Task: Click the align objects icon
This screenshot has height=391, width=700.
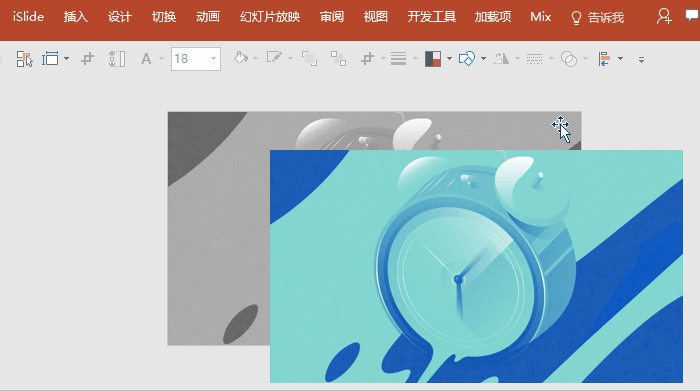Action: 604,58
